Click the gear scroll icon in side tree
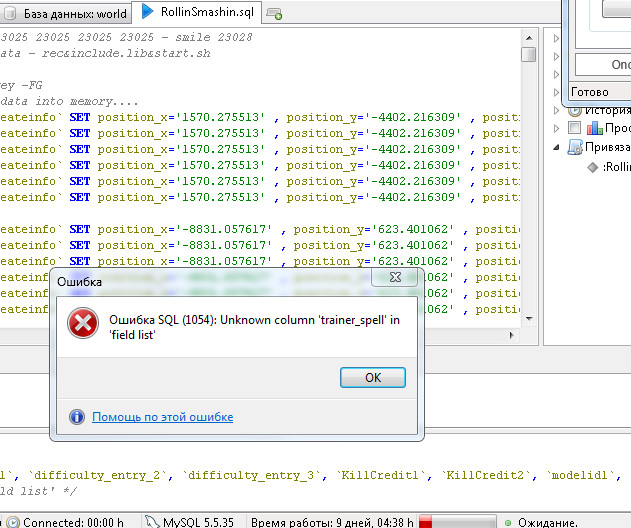 tap(575, 147)
